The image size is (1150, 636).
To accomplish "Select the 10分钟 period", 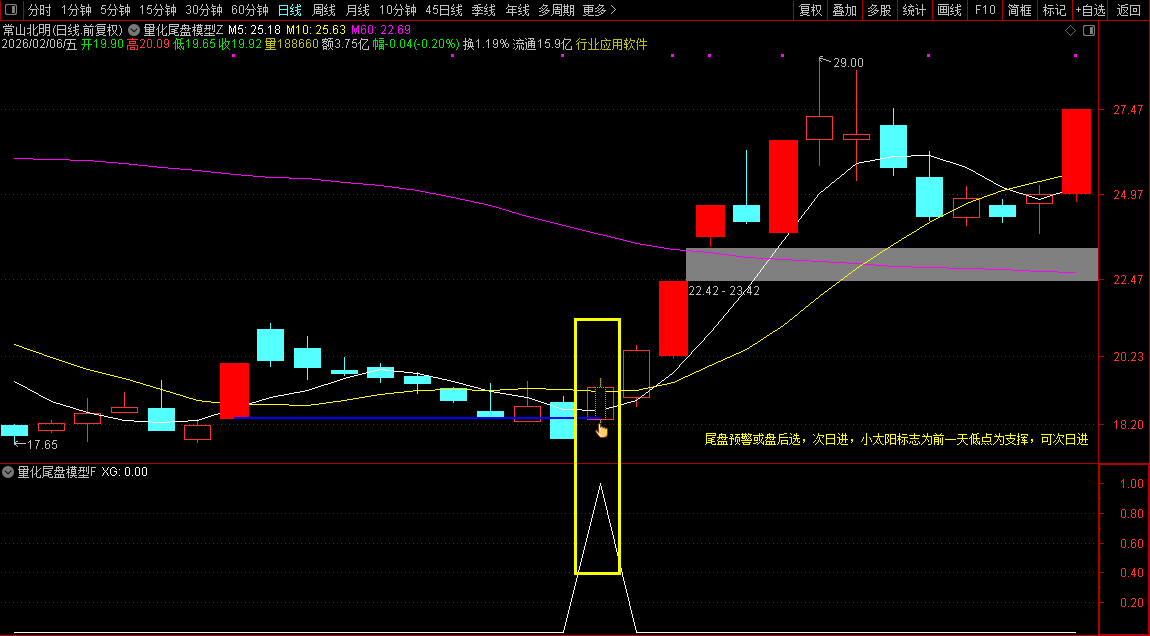I will (398, 10).
